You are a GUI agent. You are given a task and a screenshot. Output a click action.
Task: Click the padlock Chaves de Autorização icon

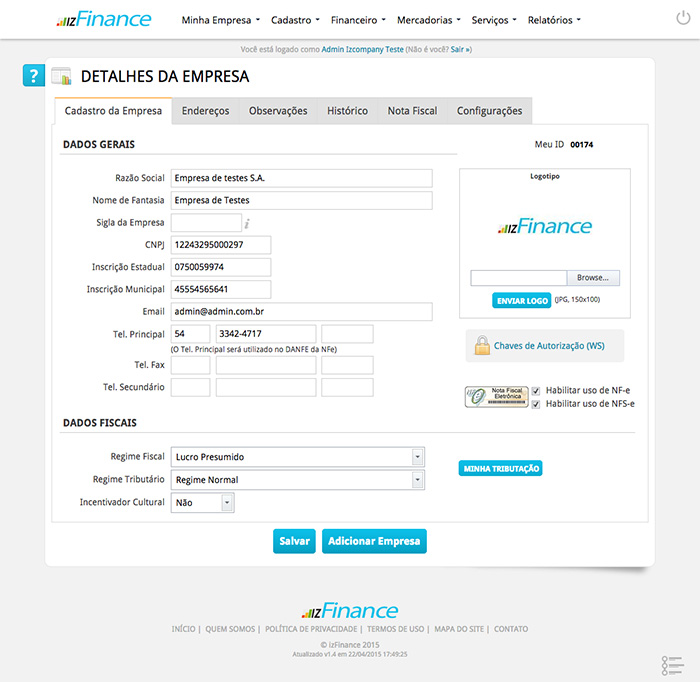coord(482,346)
